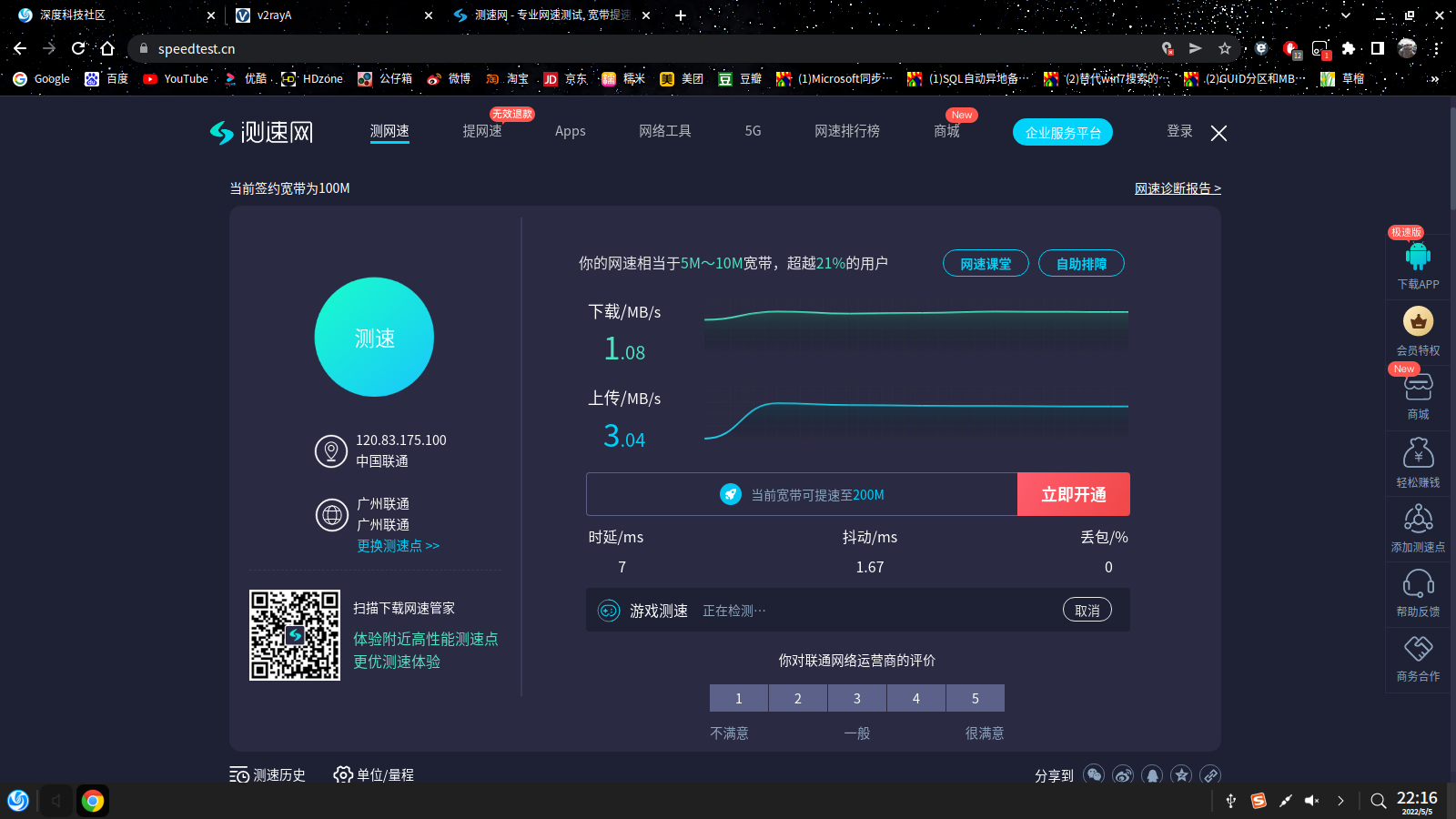Switch to the 网络工具 menu item

[665, 130]
